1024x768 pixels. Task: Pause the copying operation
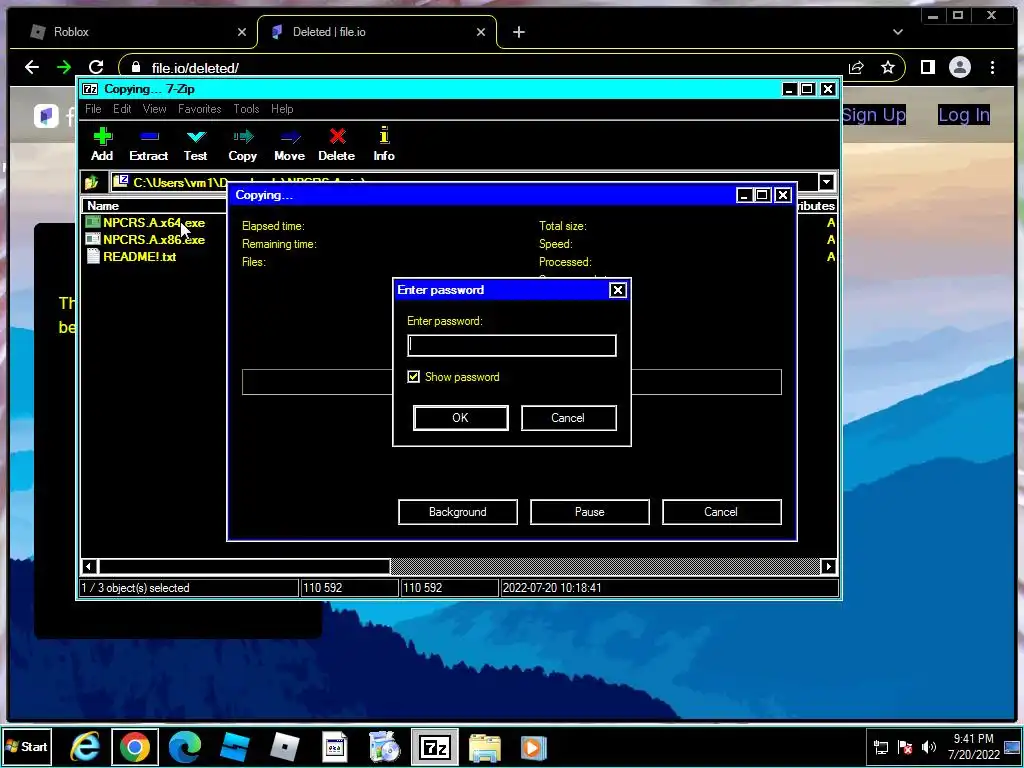(590, 512)
